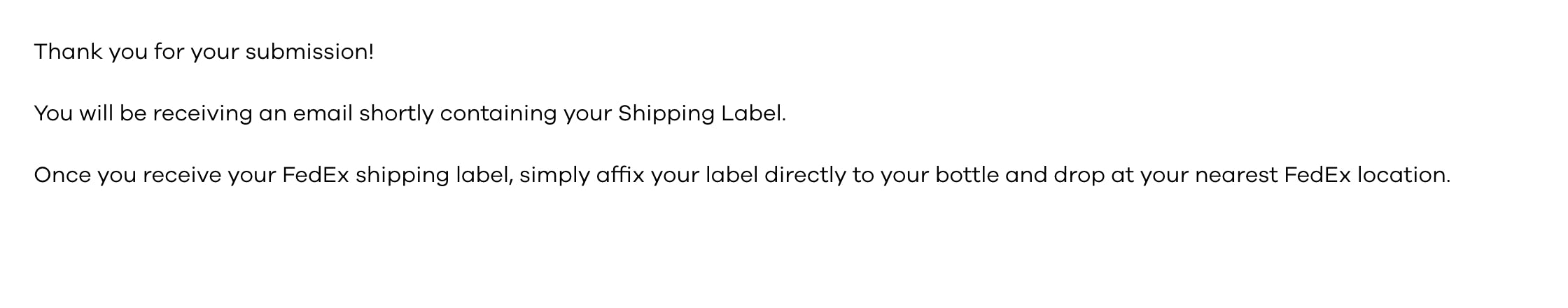Click the word 'location.' ending third line

tap(1403, 174)
